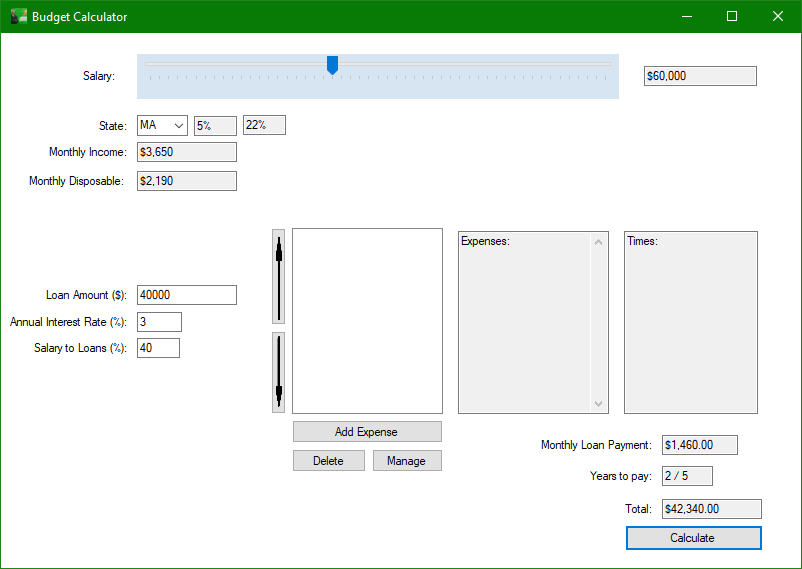802x569 pixels.
Task: Click the Annual Interest Rate input field
Action: point(159,322)
